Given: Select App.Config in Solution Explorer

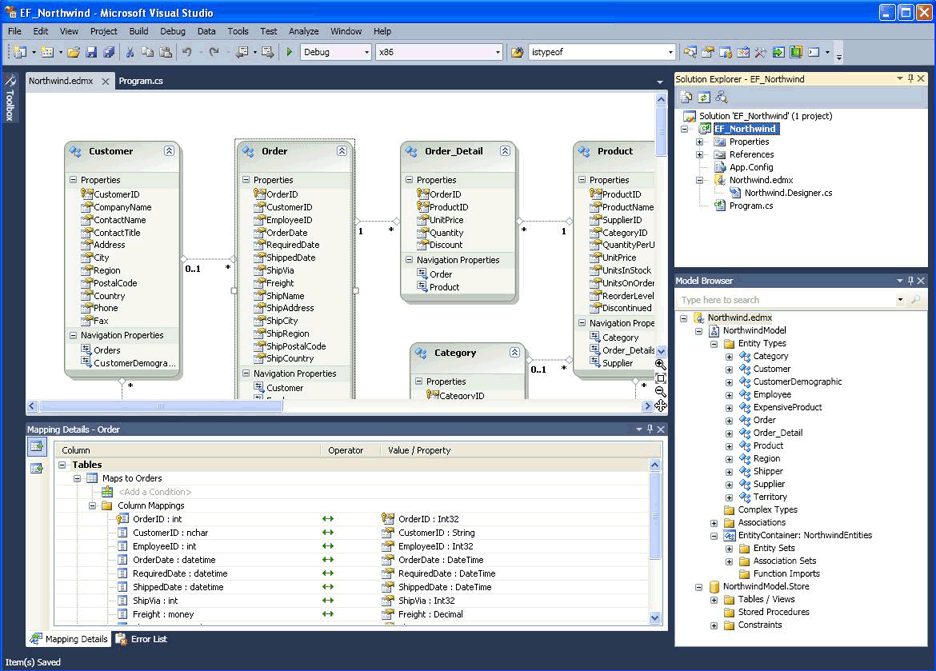Looking at the screenshot, I should click(751, 167).
